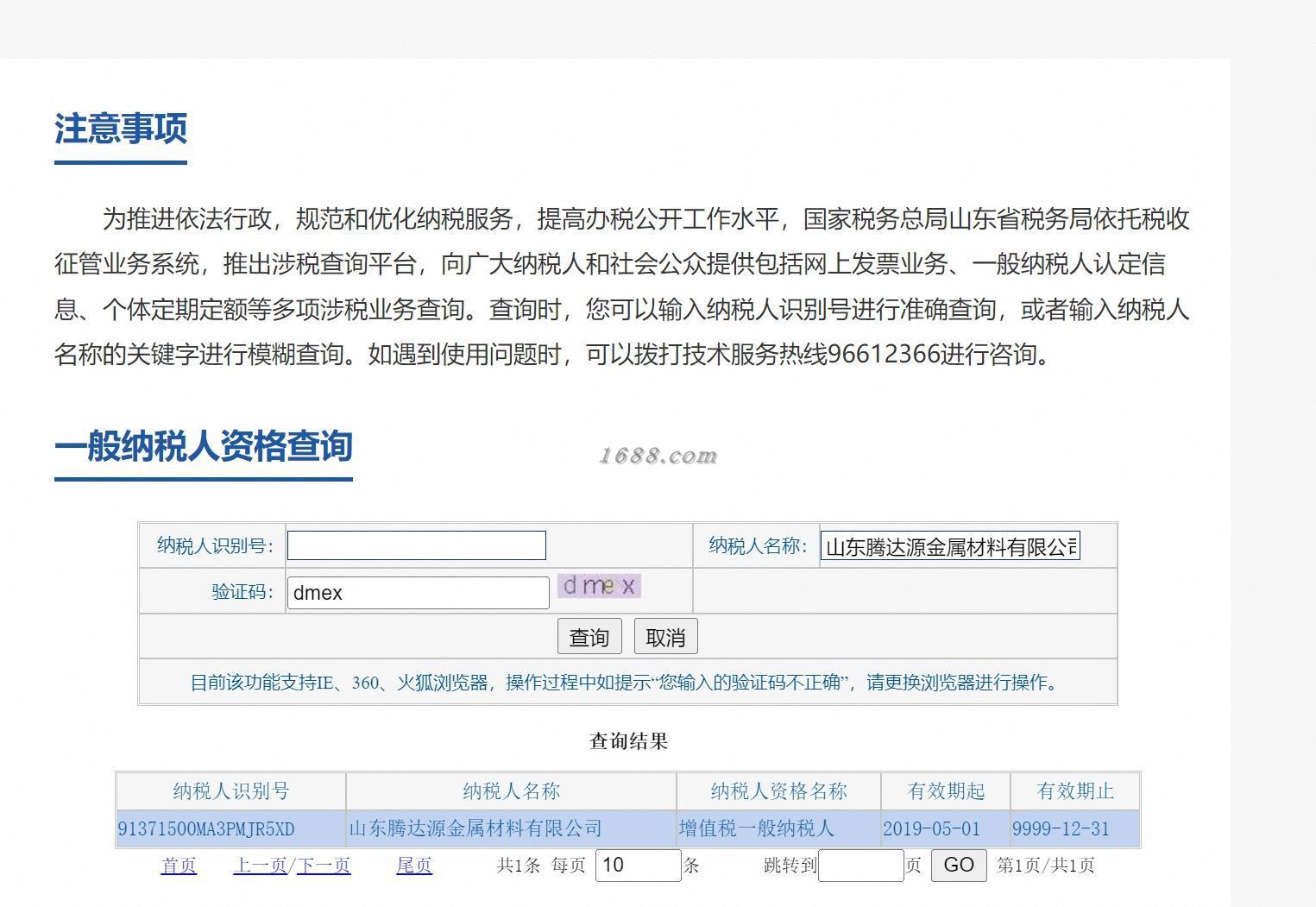Click the 共1条 record count text
1316x907 pixels.
(x=519, y=866)
